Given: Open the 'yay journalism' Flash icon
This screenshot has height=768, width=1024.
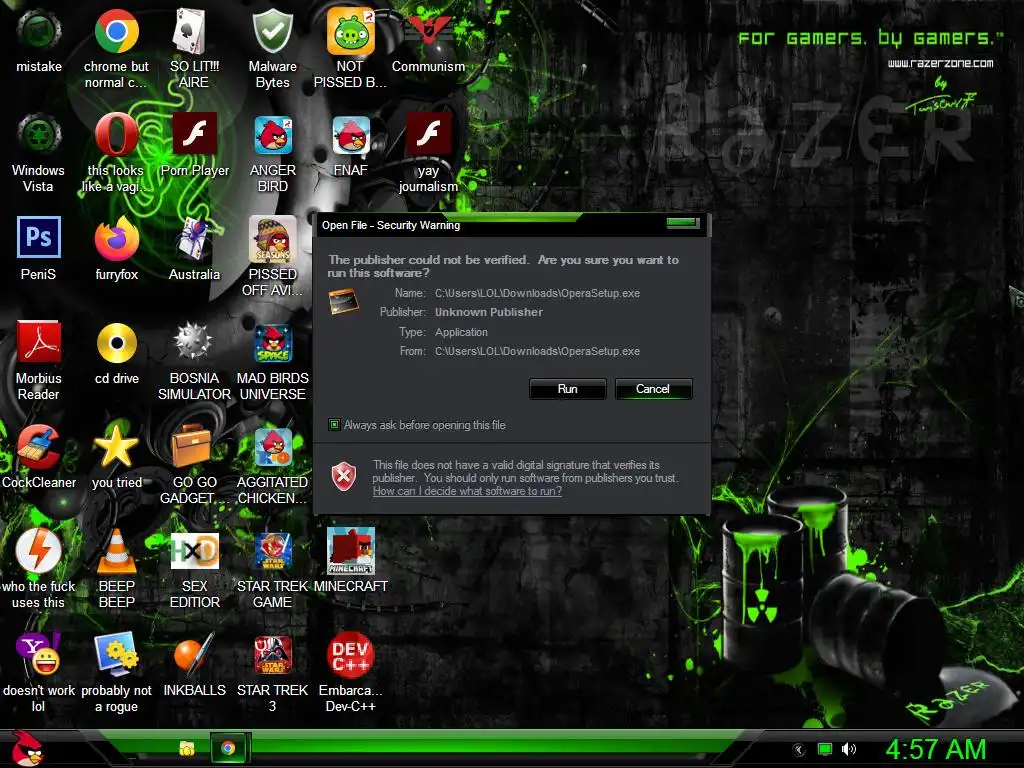Looking at the screenshot, I should [428, 134].
